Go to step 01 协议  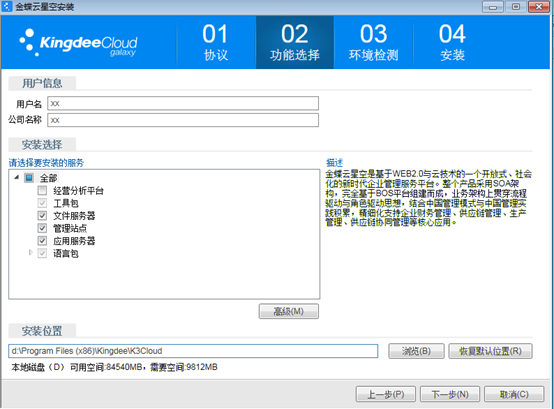coord(216,42)
